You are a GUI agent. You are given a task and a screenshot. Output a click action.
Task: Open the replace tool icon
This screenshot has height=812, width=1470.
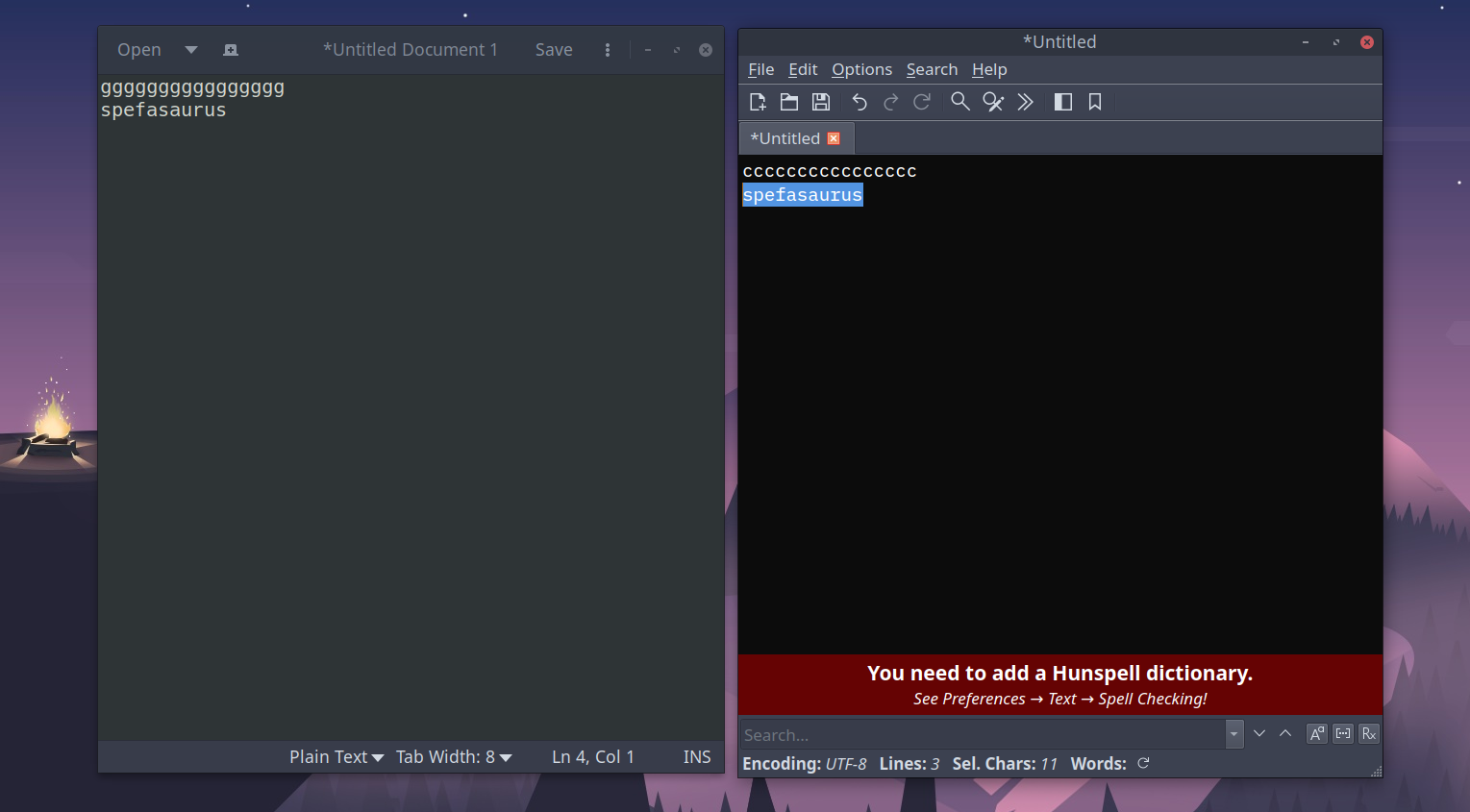[x=993, y=102]
